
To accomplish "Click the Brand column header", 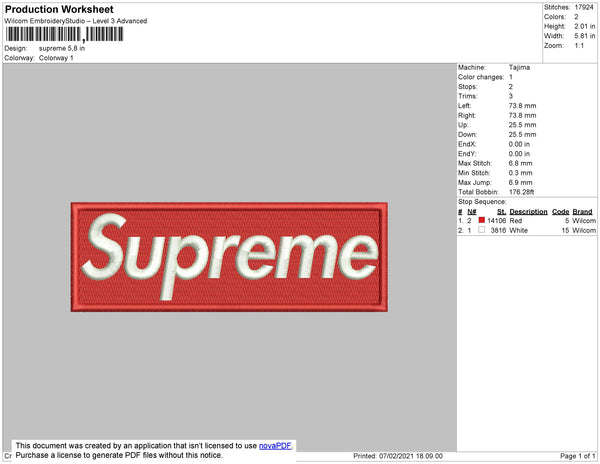I will [582, 212].
